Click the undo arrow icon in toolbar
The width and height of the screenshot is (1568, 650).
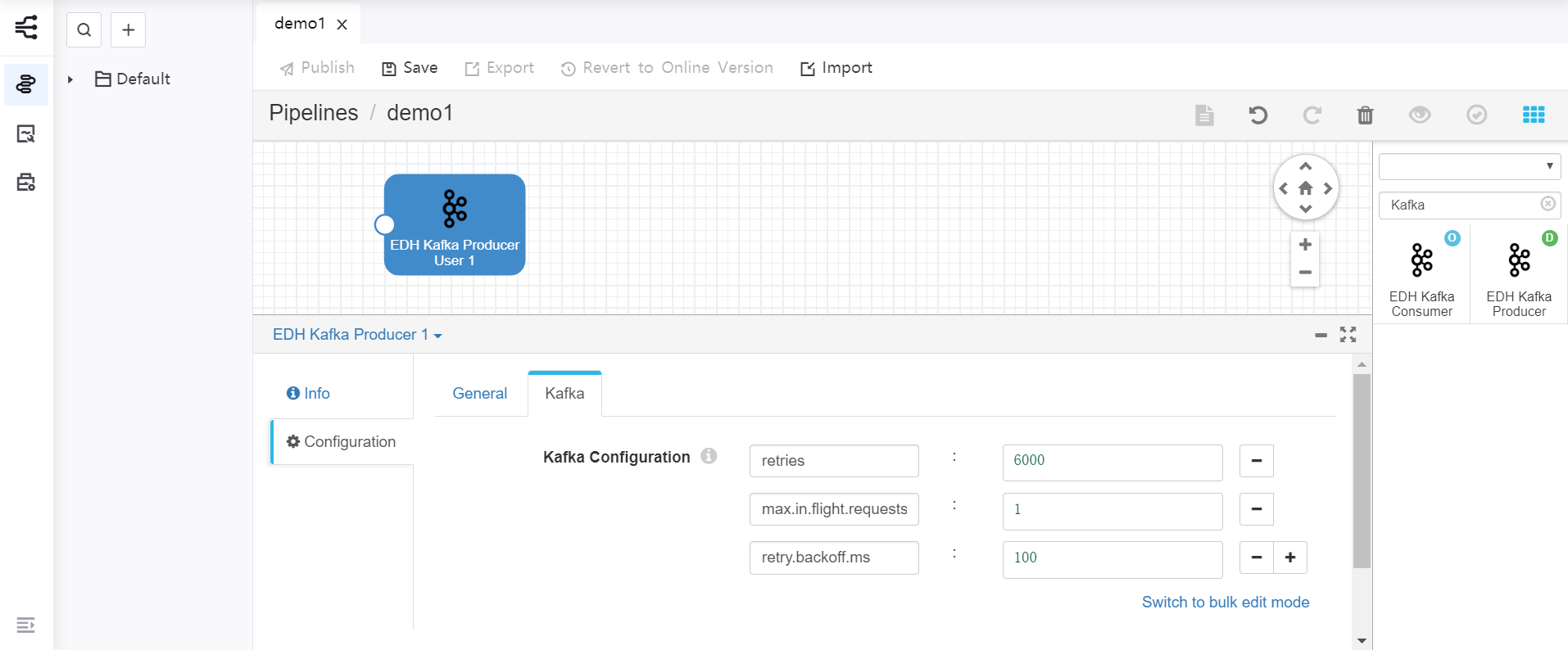1258,115
